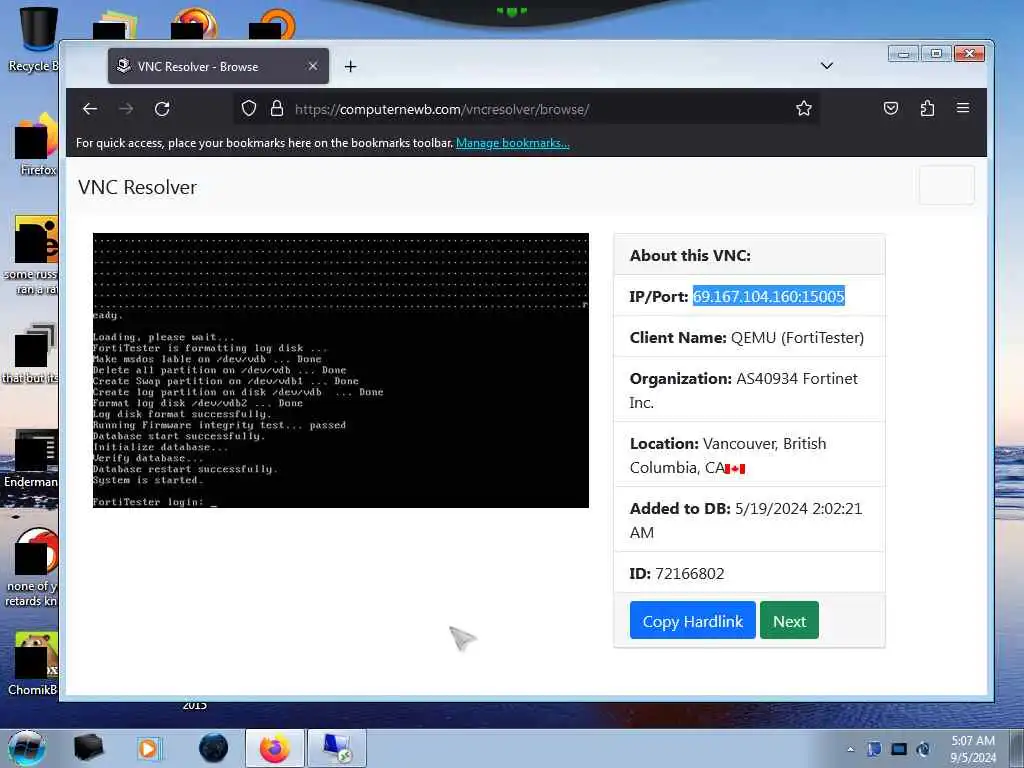Image resolution: width=1024 pixels, height=768 pixels.
Task: Click the taskbar clock 5:07 AM
Action: (x=973, y=749)
